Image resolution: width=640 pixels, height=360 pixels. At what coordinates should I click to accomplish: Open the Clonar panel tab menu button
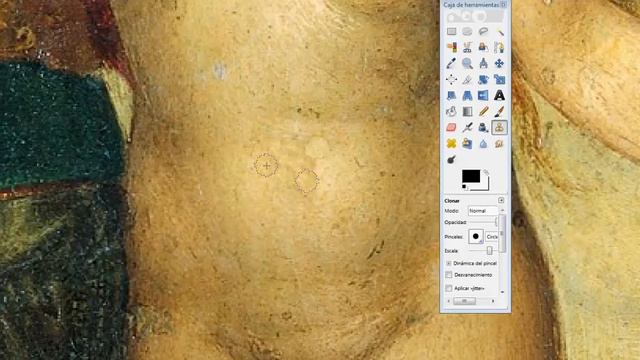pos(501,200)
